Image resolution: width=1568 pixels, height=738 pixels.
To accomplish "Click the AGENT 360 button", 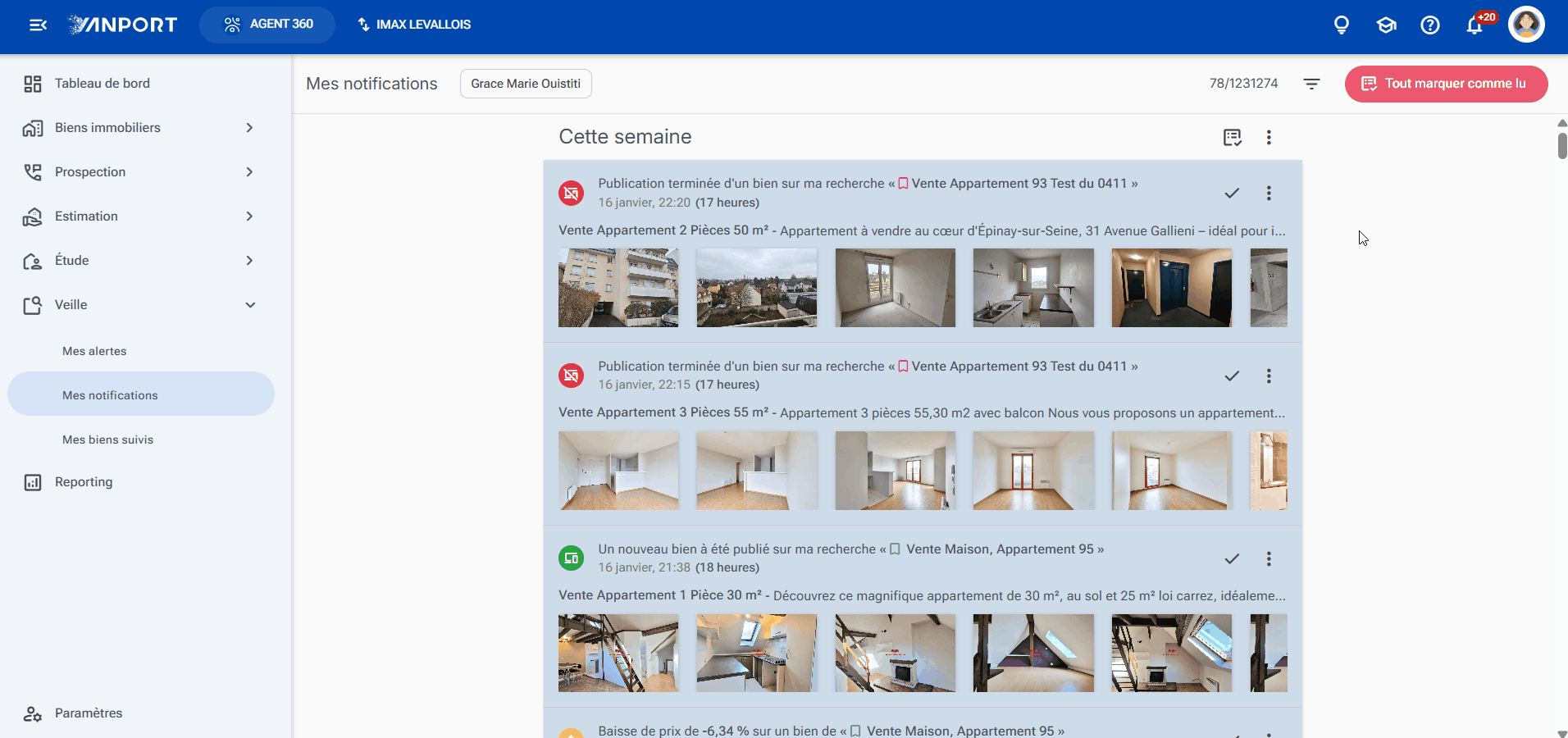I will tap(267, 25).
